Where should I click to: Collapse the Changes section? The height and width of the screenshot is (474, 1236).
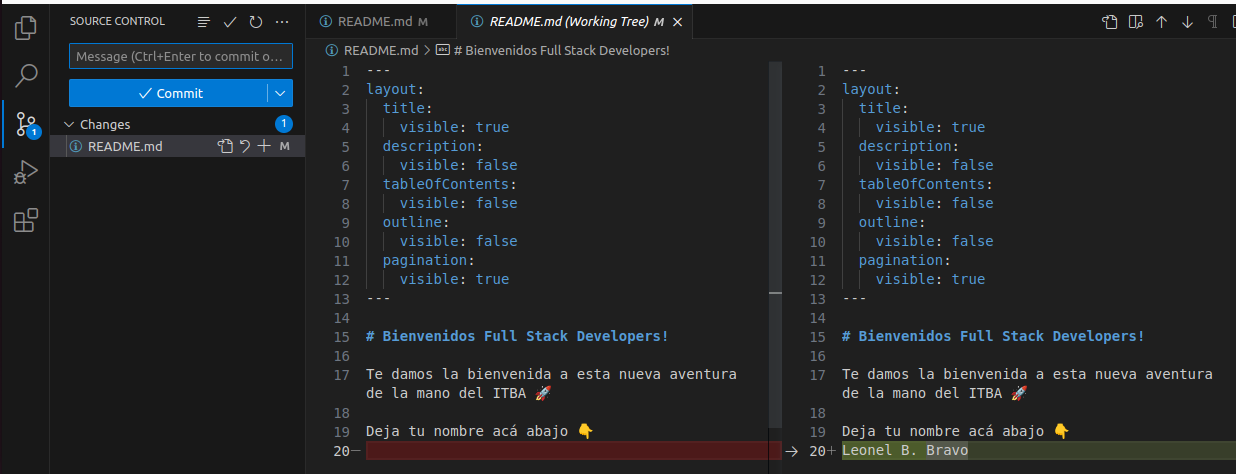coord(69,125)
